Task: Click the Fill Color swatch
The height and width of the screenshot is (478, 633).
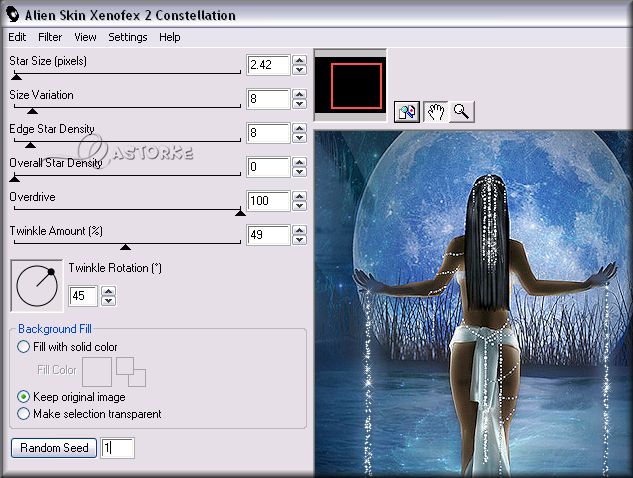Action: coord(97,372)
